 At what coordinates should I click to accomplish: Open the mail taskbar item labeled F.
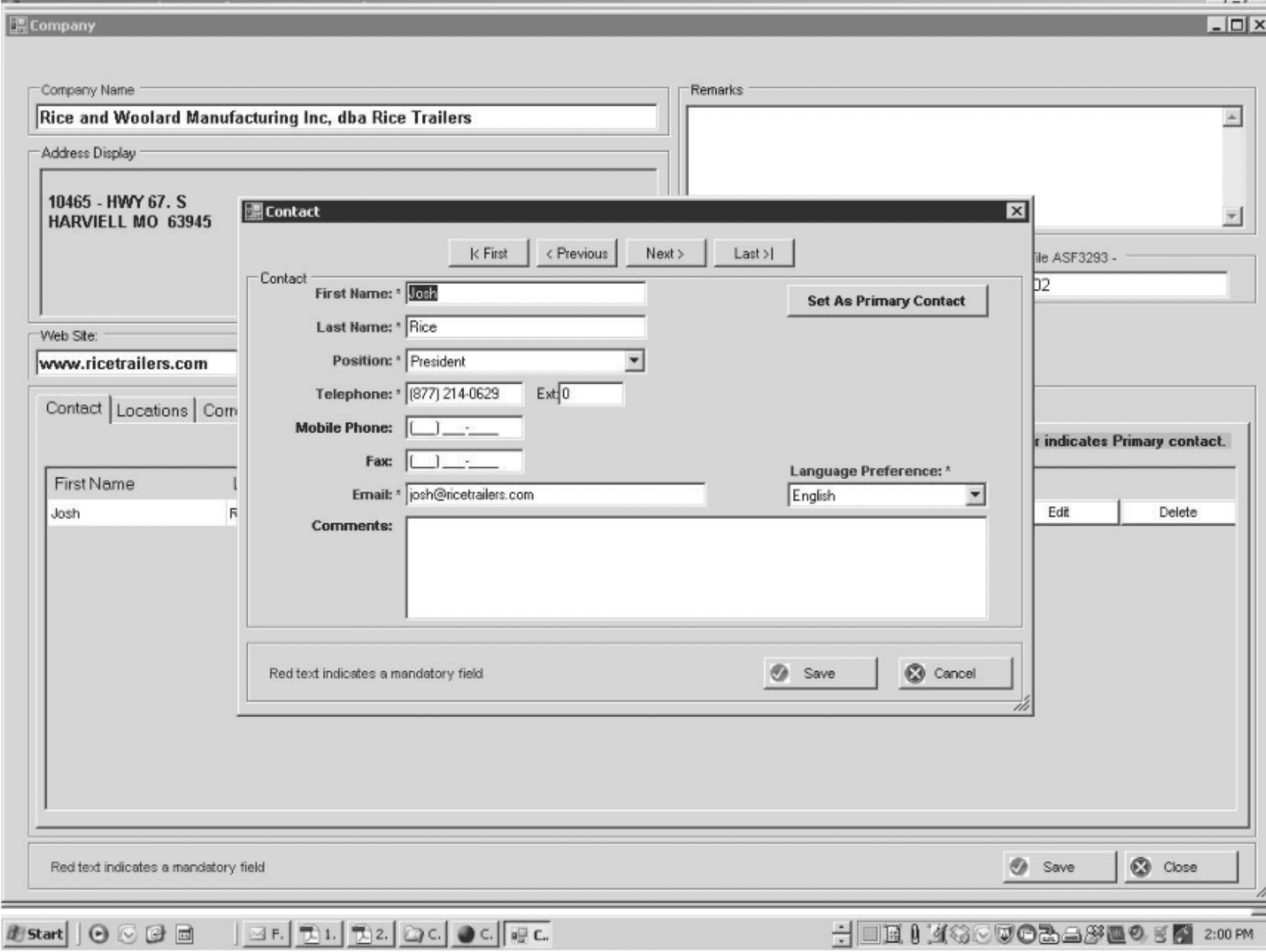(267, 934)
